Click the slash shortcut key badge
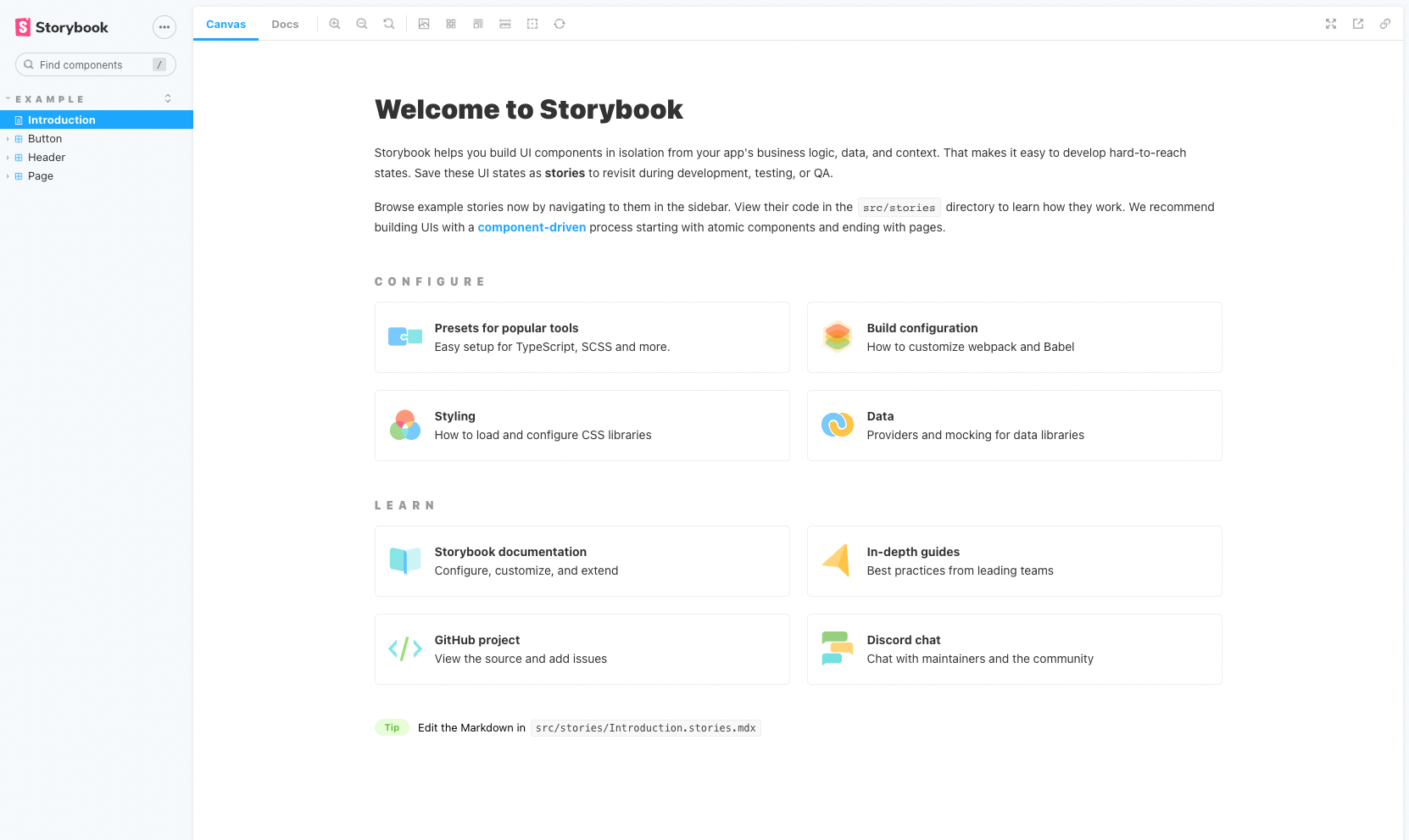 159,64
